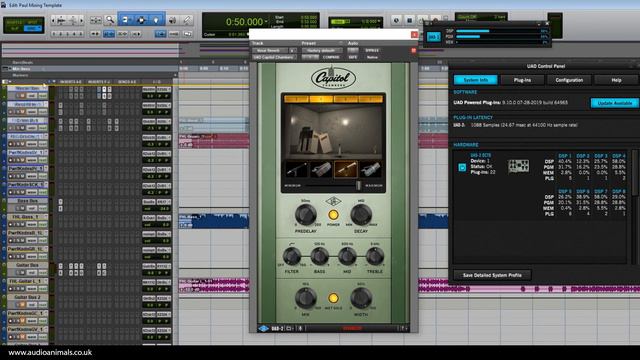Screen dimensions: 640x360
Task: Click the magenta guitar track clip in timeline
Action: [x=213, y=285]
